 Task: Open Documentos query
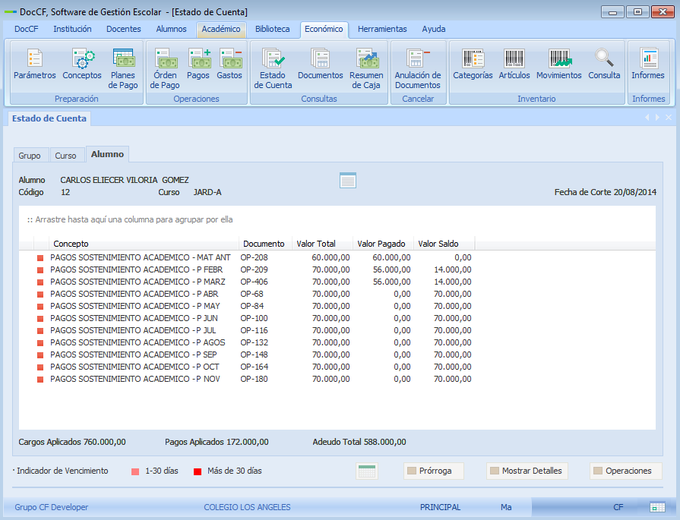pyautogui.click(x=320, y=64)
